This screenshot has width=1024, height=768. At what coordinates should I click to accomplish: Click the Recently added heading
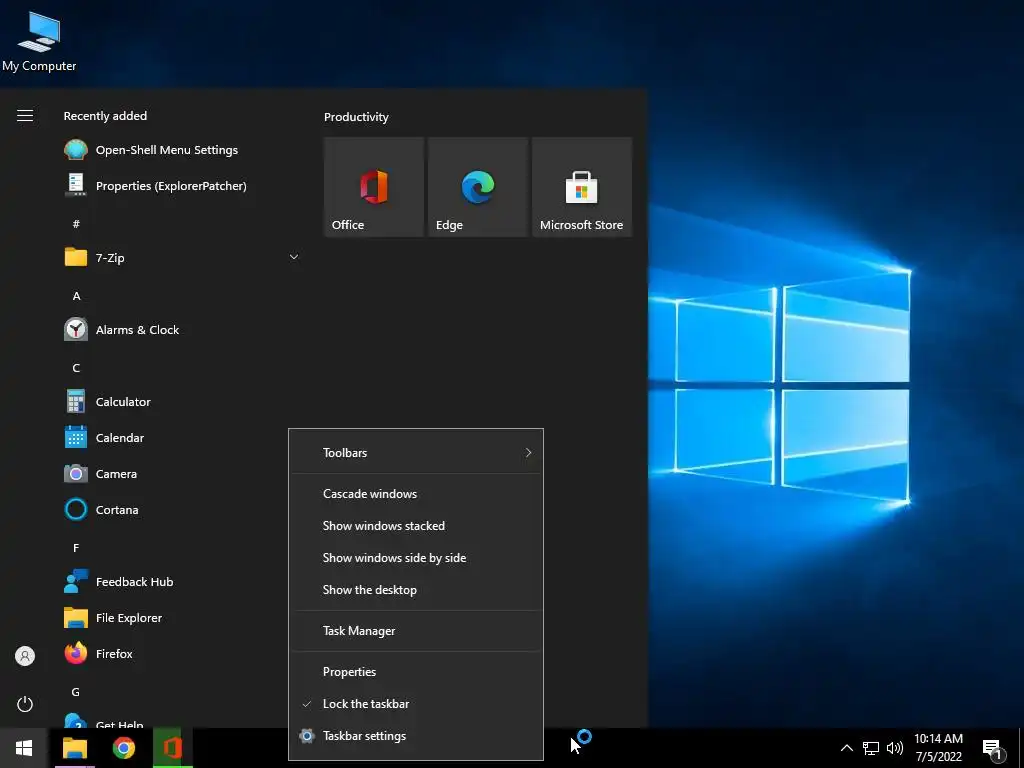(x=105, y=116)
